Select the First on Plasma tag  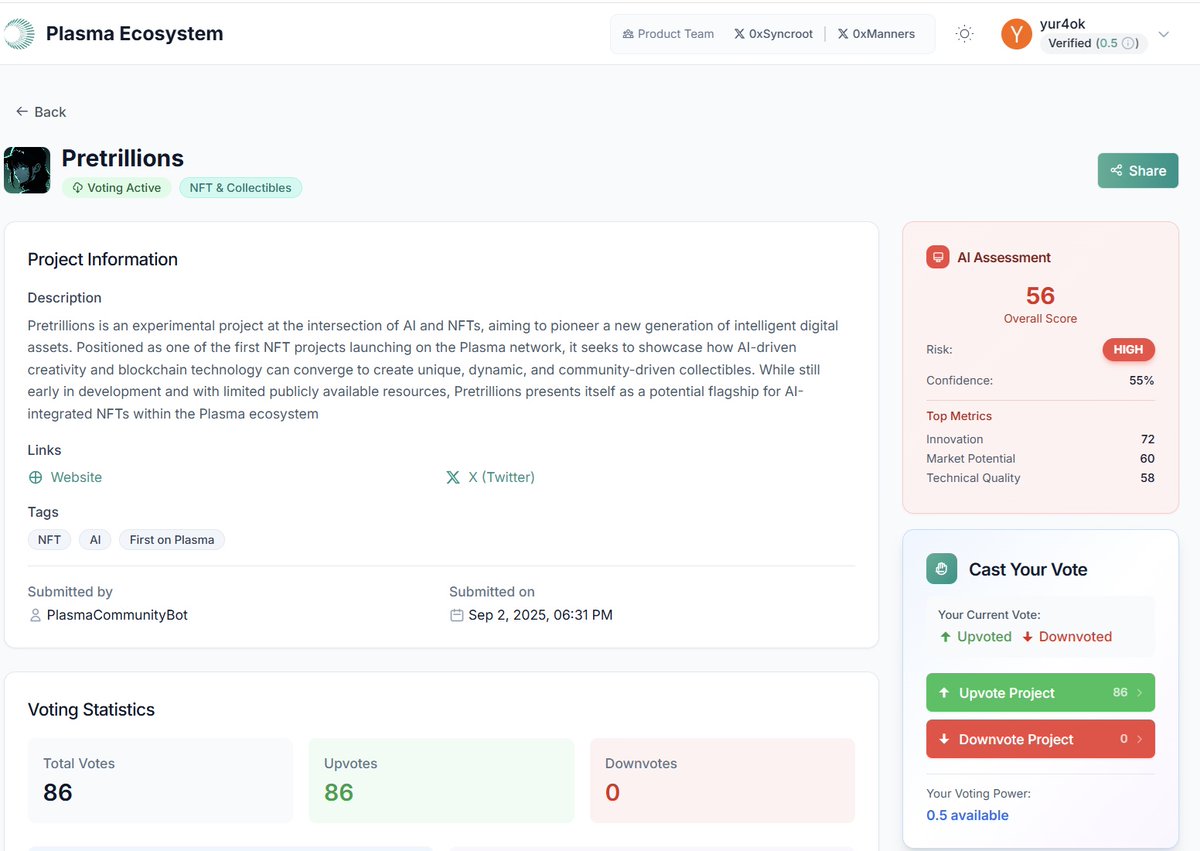coord(172,540)
